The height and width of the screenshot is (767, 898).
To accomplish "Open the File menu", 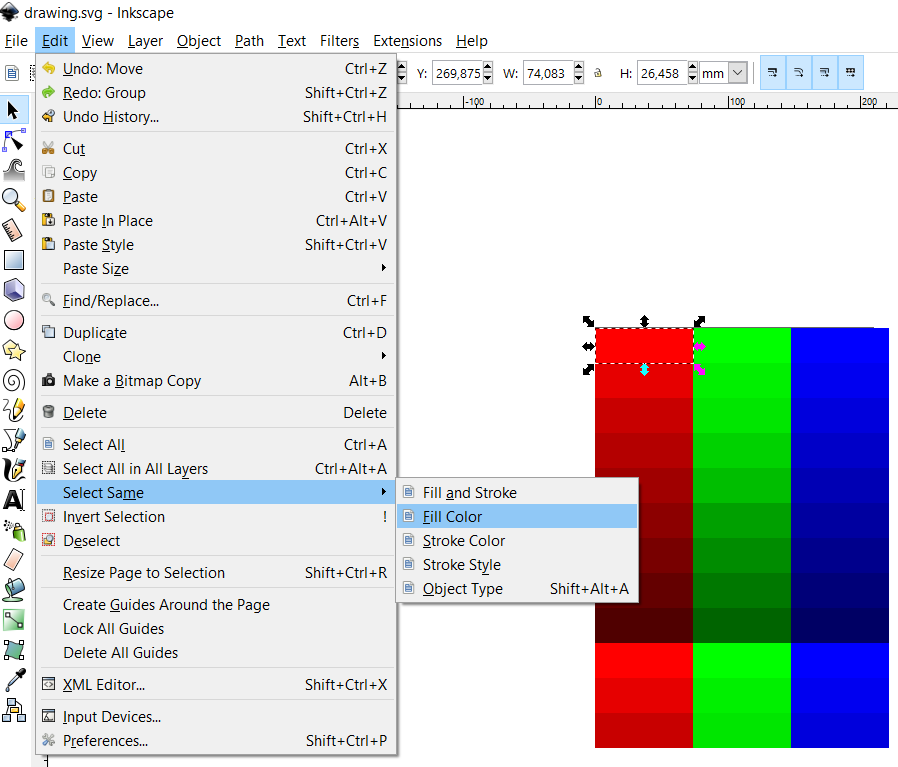I will click(x=16, y=41).
